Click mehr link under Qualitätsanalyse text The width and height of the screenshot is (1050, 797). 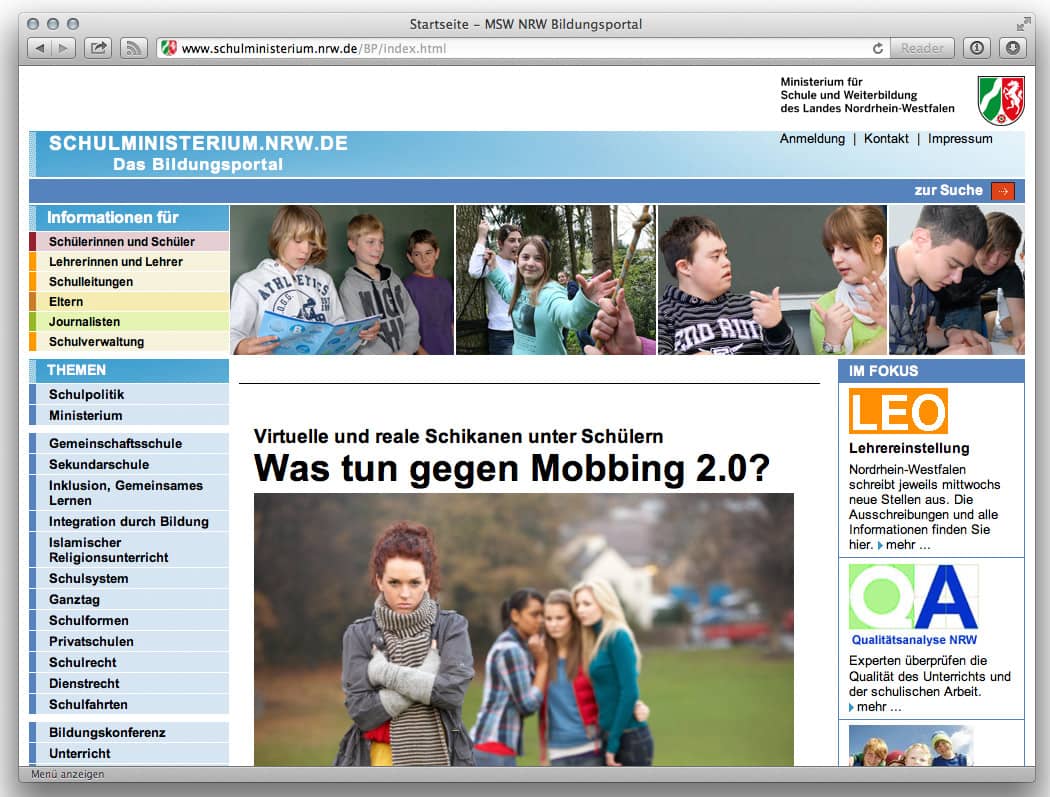click(x=878, y=707)
